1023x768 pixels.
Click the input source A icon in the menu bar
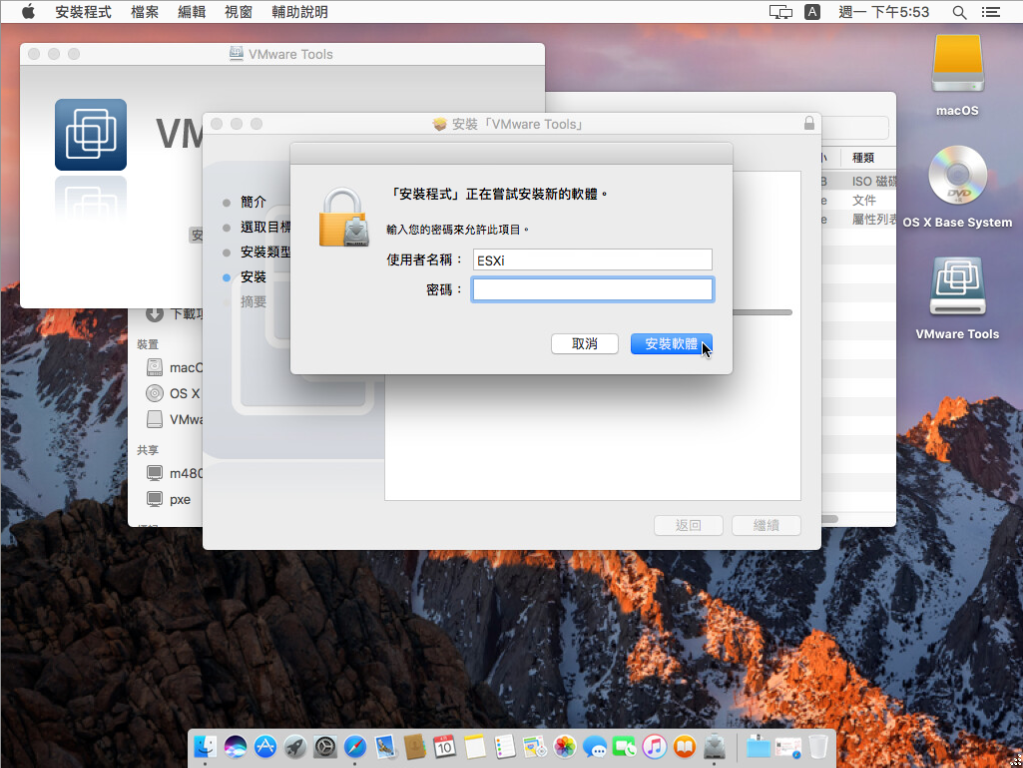click(x=812, y=12)
